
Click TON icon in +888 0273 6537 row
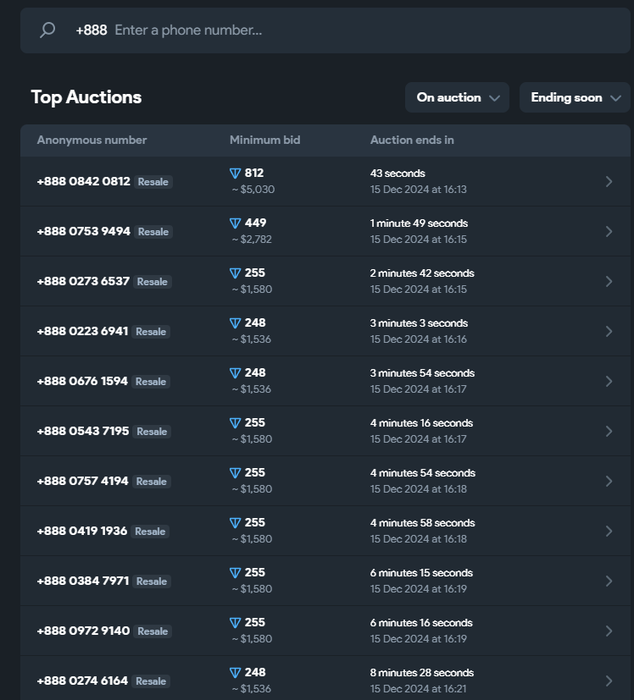[x=235, y=273]
